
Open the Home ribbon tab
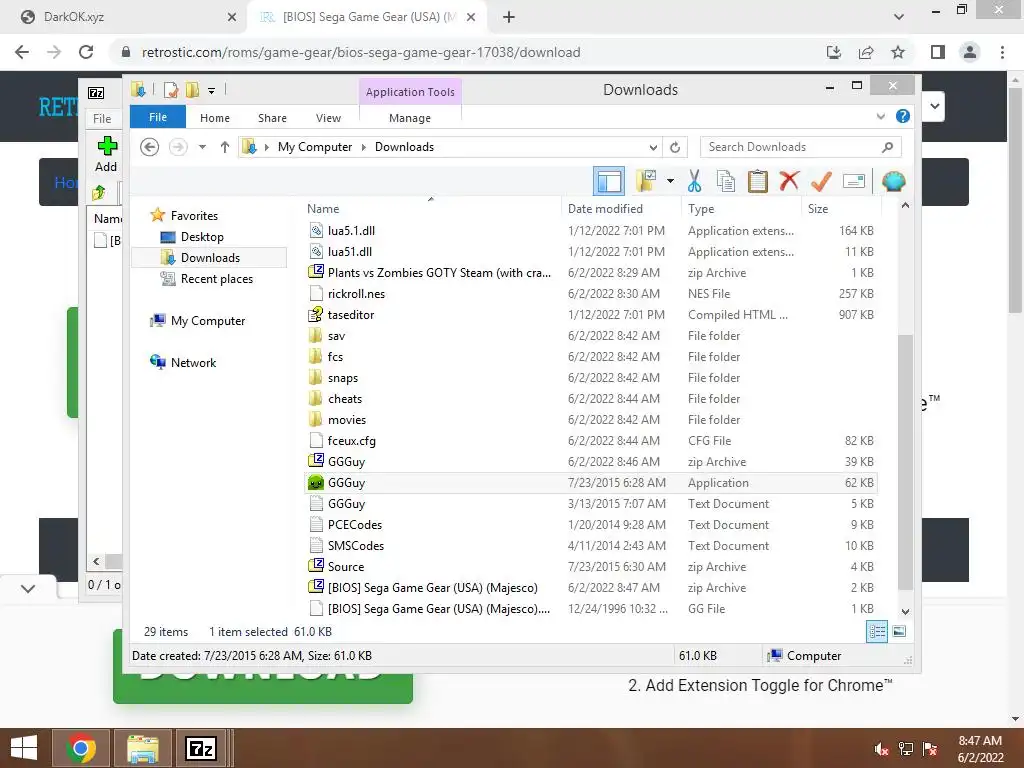click(x=215, y=118)
